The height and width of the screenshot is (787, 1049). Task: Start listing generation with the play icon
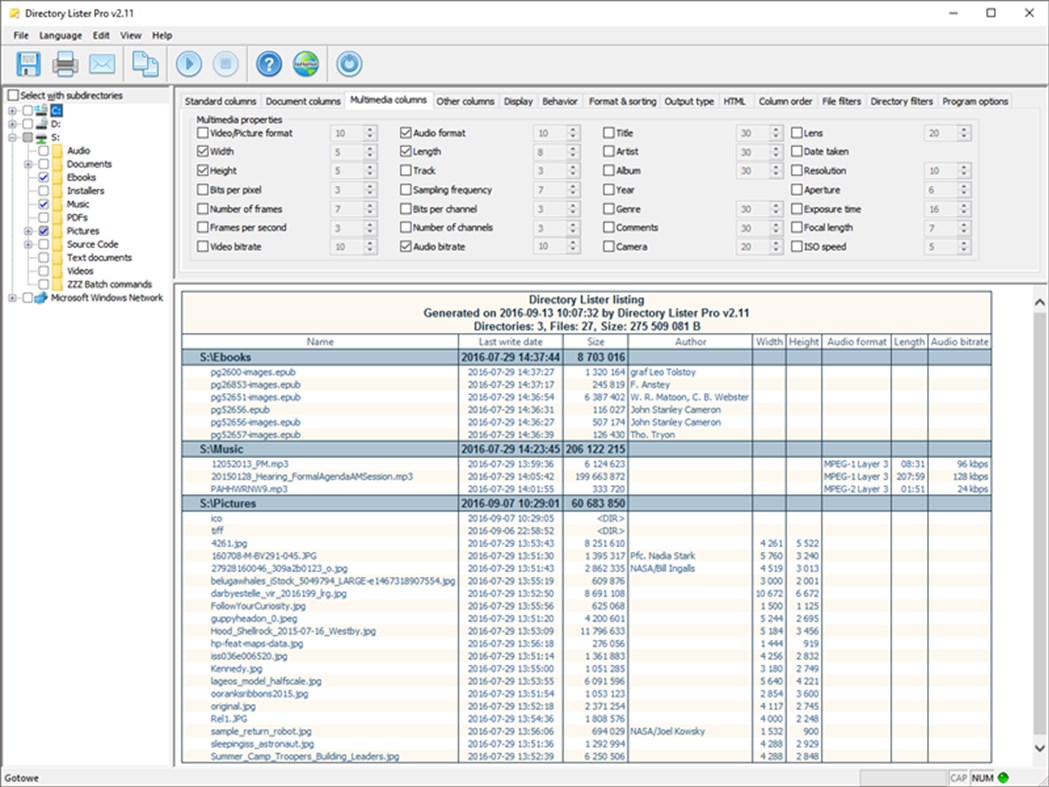189,63
